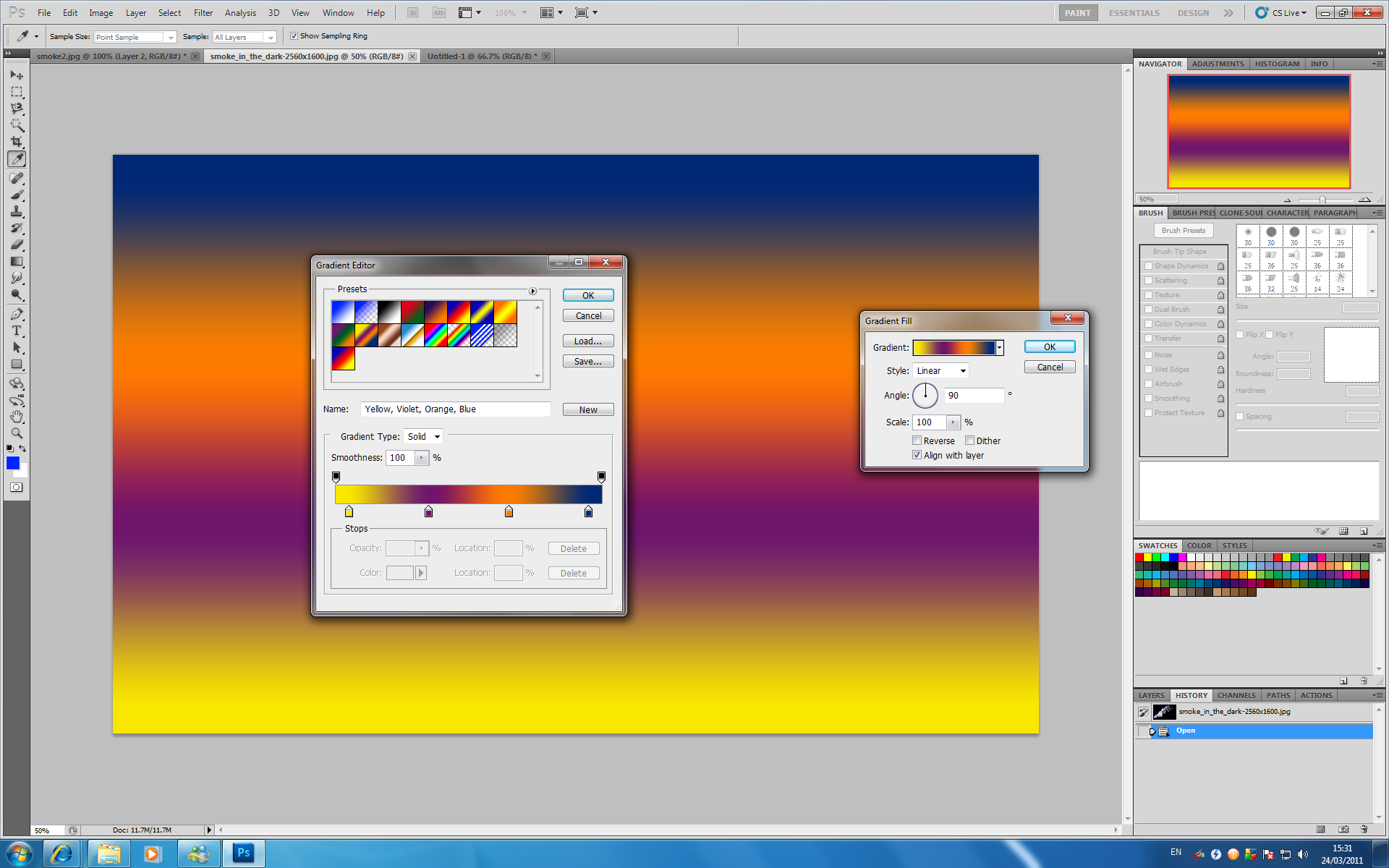Enable Smoothing in Brush panel
Image resolution: width=1389 pixels, height=868 pixels.
click(1148, 399)
